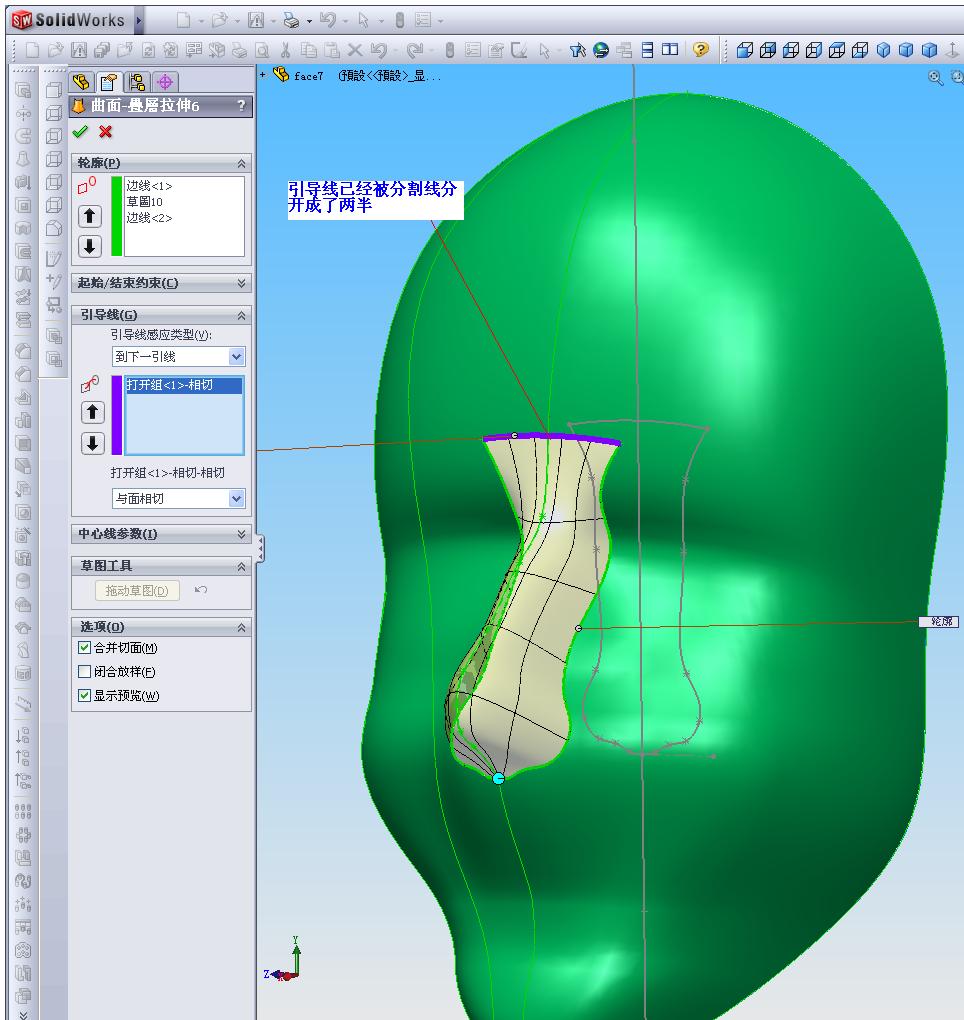964x1020 pixels.
Task: Click the purple guide curve color bar
Action: (116, 415)
